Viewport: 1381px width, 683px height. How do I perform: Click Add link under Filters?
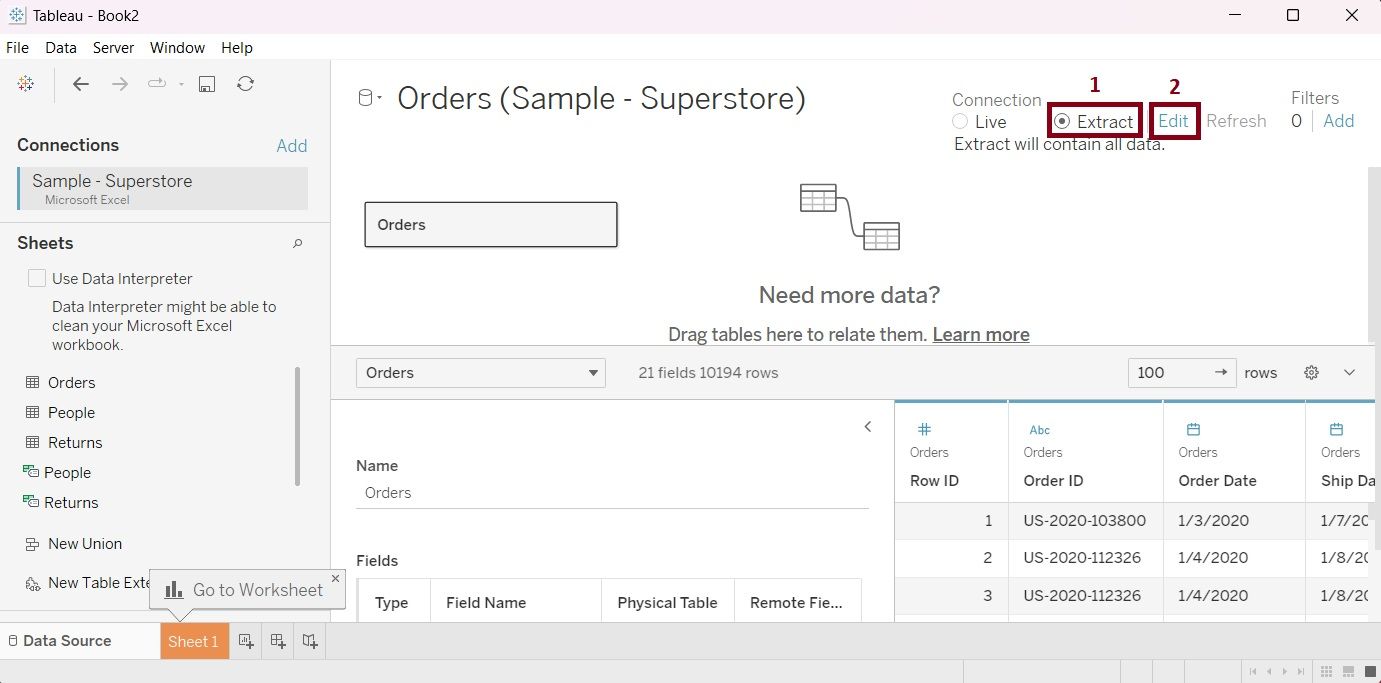click(1339, 121)
